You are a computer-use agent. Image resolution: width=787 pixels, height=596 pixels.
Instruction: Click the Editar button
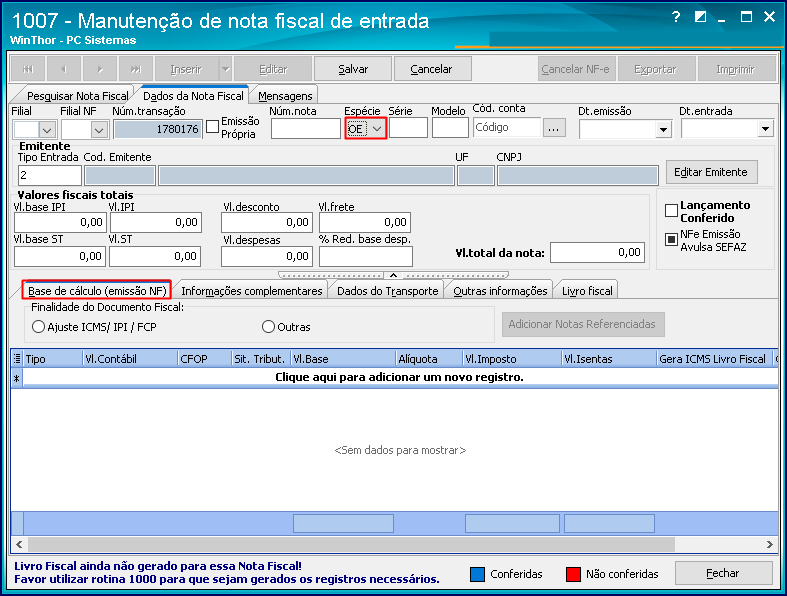point(273,69)
